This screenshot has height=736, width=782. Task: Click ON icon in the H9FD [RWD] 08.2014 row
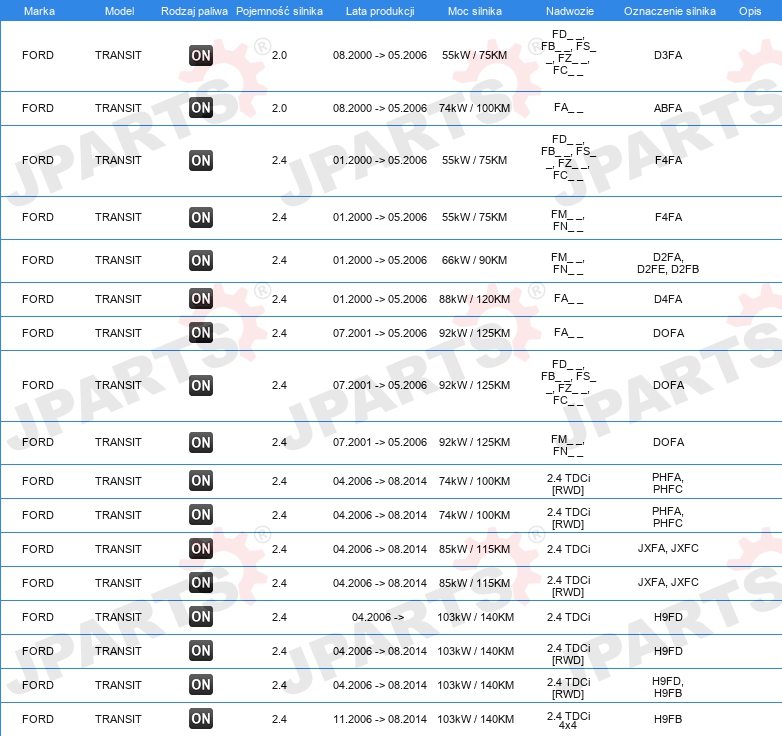[201, 651]
